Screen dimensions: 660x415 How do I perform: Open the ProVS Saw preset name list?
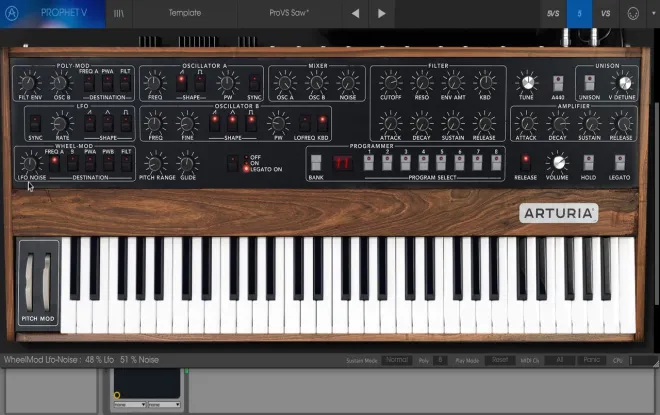pos(289,13)
